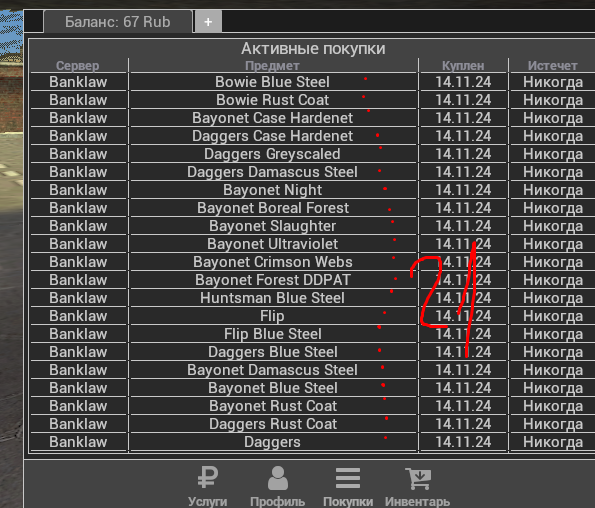Open the Услуги ruble icon
The height and width of the screenshot is (508, 595).
click(208, 477)
